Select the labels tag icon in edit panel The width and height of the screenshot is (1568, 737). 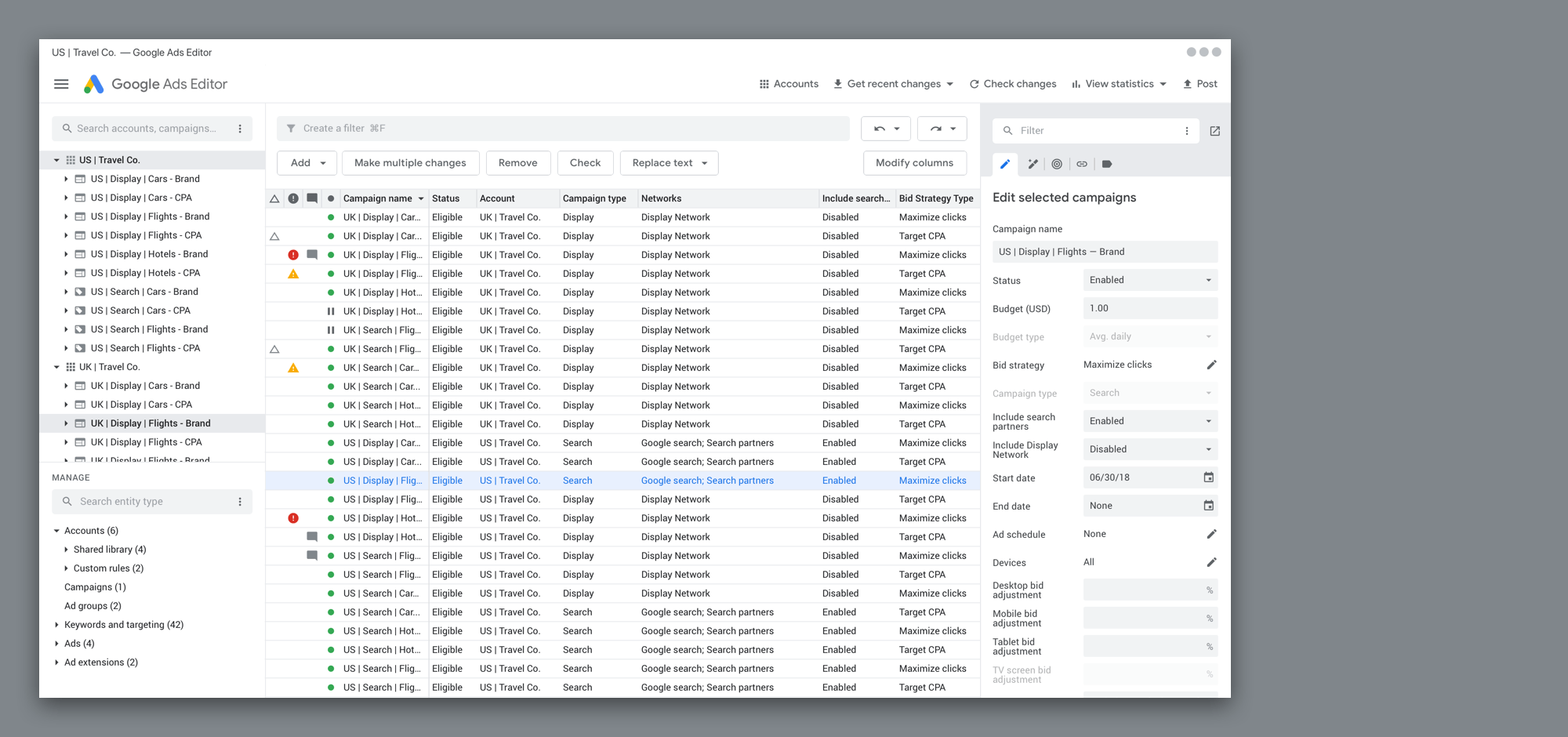click(x=1107, y=164)
